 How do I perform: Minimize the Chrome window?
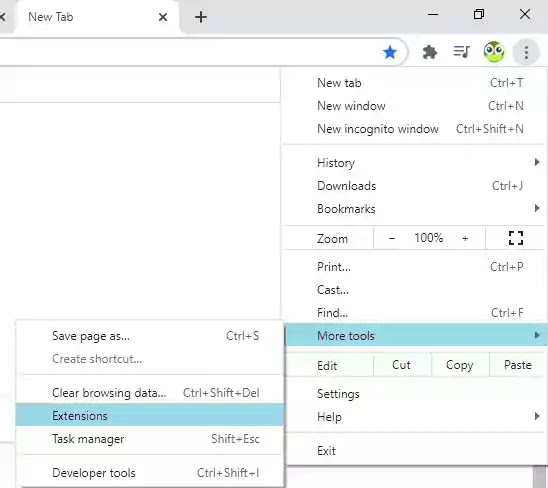coord(433,14)
